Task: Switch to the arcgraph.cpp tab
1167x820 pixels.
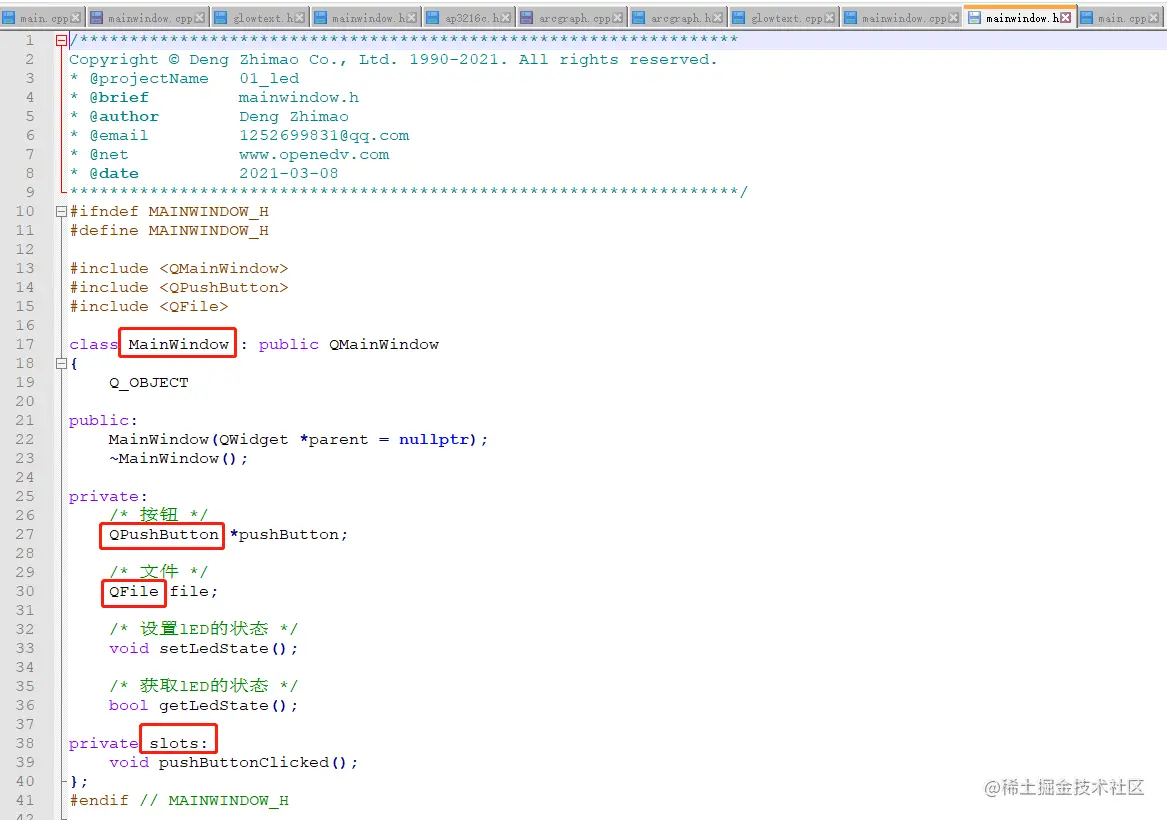Action: pos(572,18)
